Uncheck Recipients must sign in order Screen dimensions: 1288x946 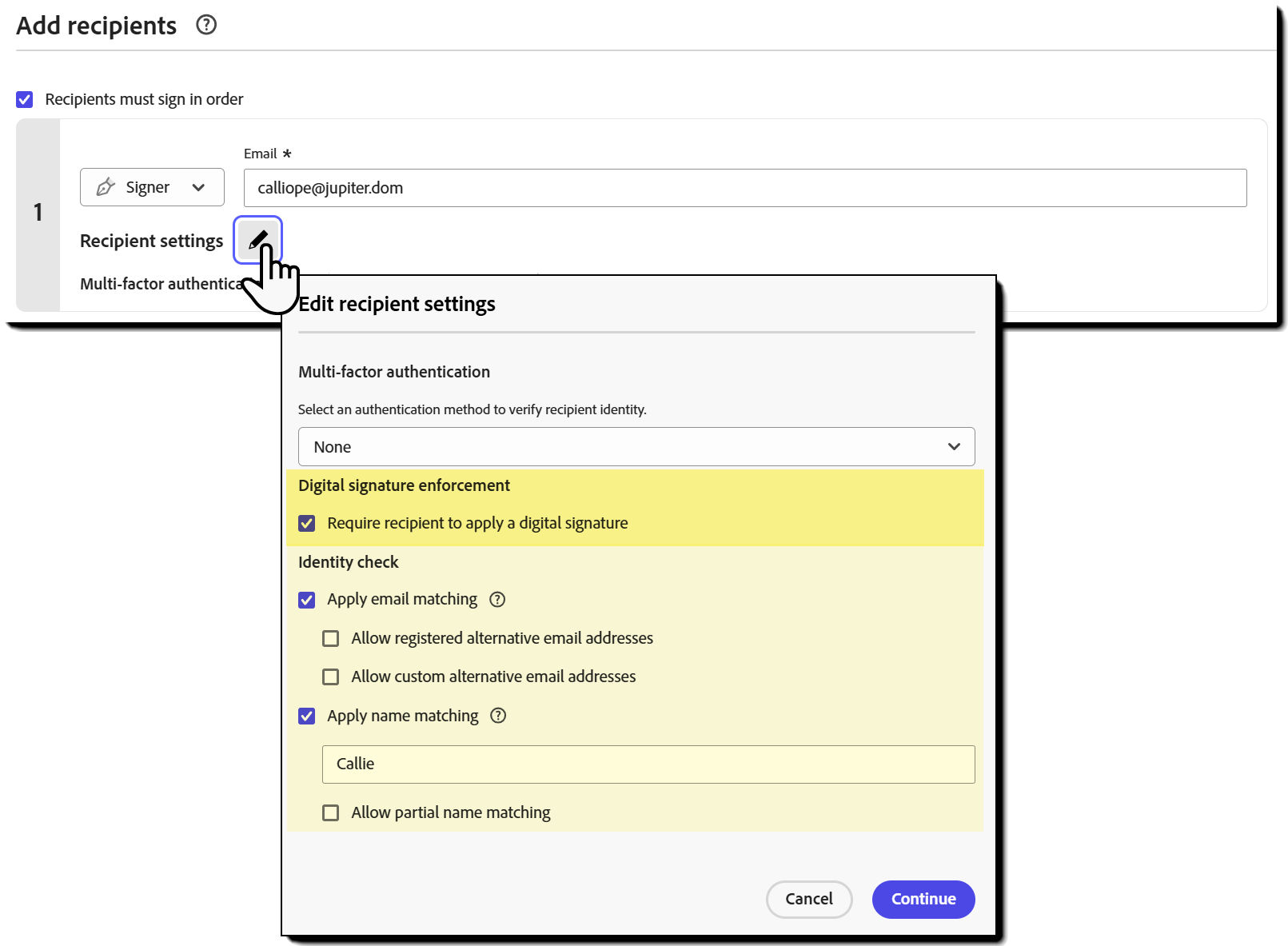(x=24, y=98)
